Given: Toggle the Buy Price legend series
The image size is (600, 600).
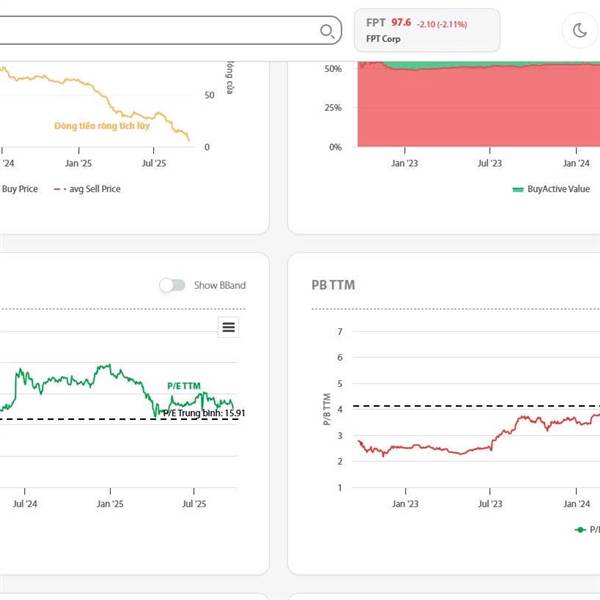Looking at the screenshot, I should [19, 188].
